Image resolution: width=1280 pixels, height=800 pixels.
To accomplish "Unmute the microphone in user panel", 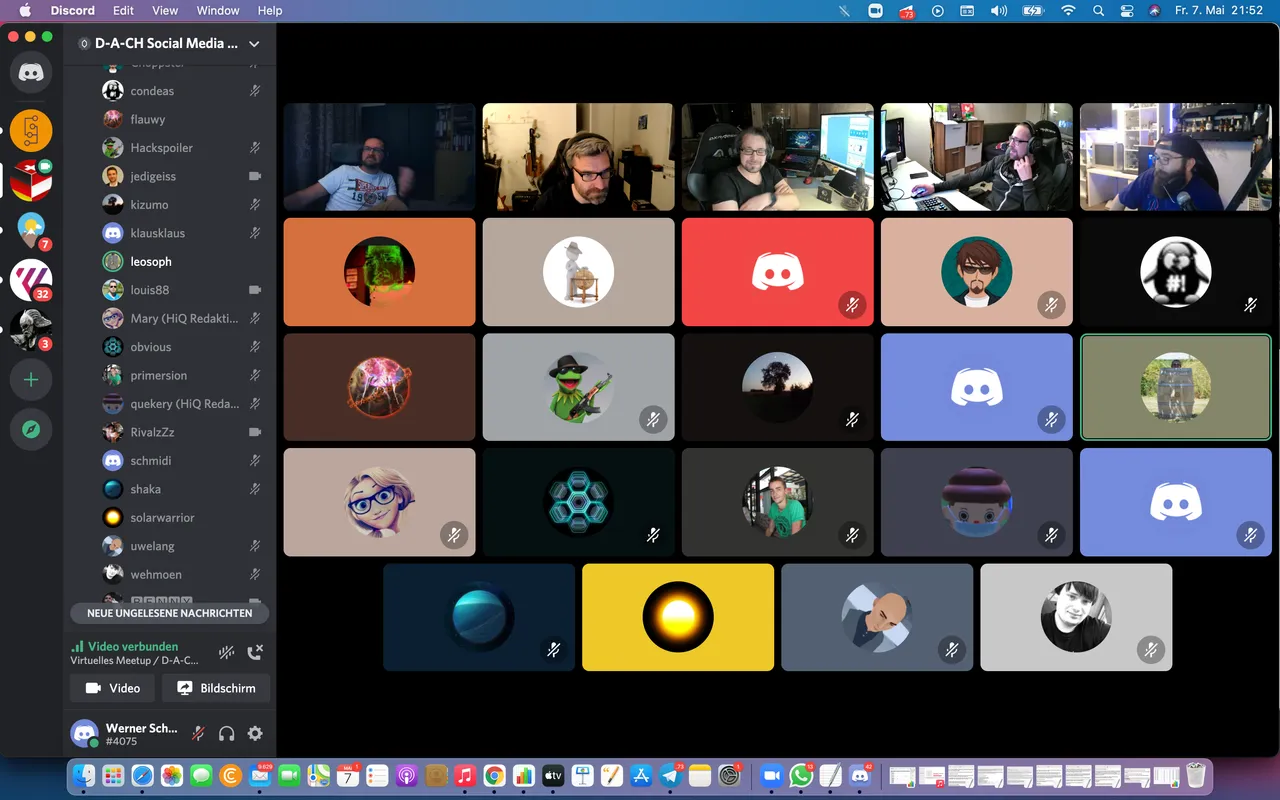I will point(198,733).
